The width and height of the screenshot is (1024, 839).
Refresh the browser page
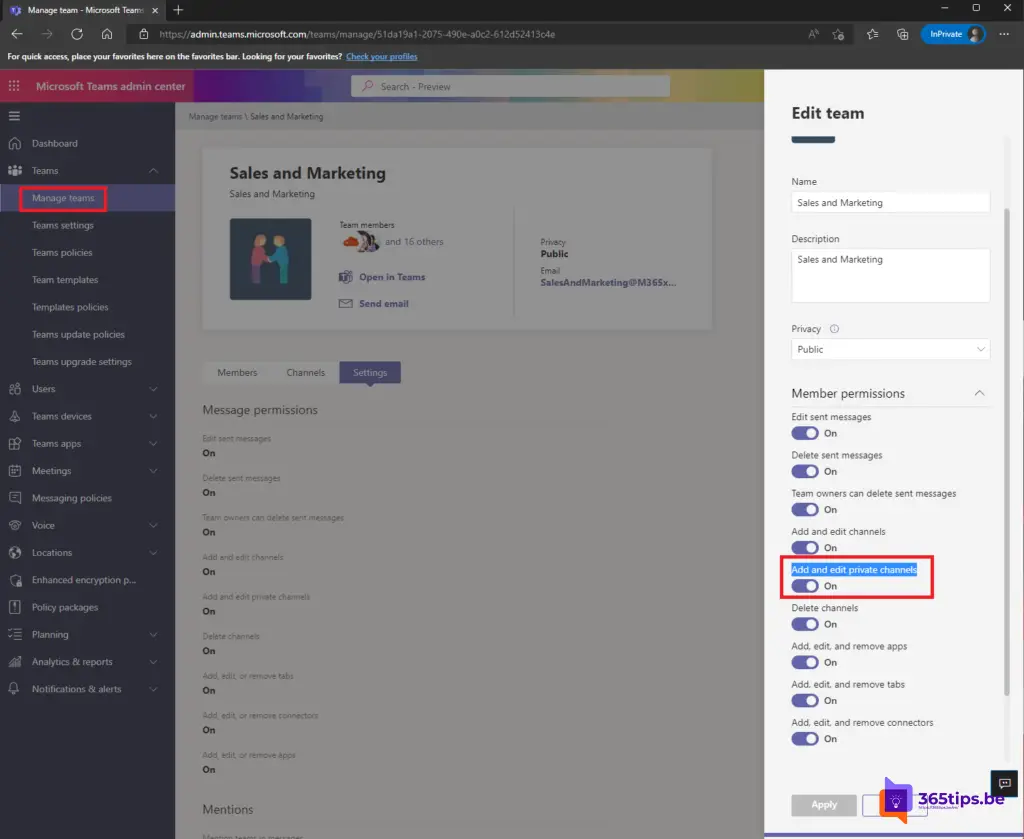[x=77, y=34]
